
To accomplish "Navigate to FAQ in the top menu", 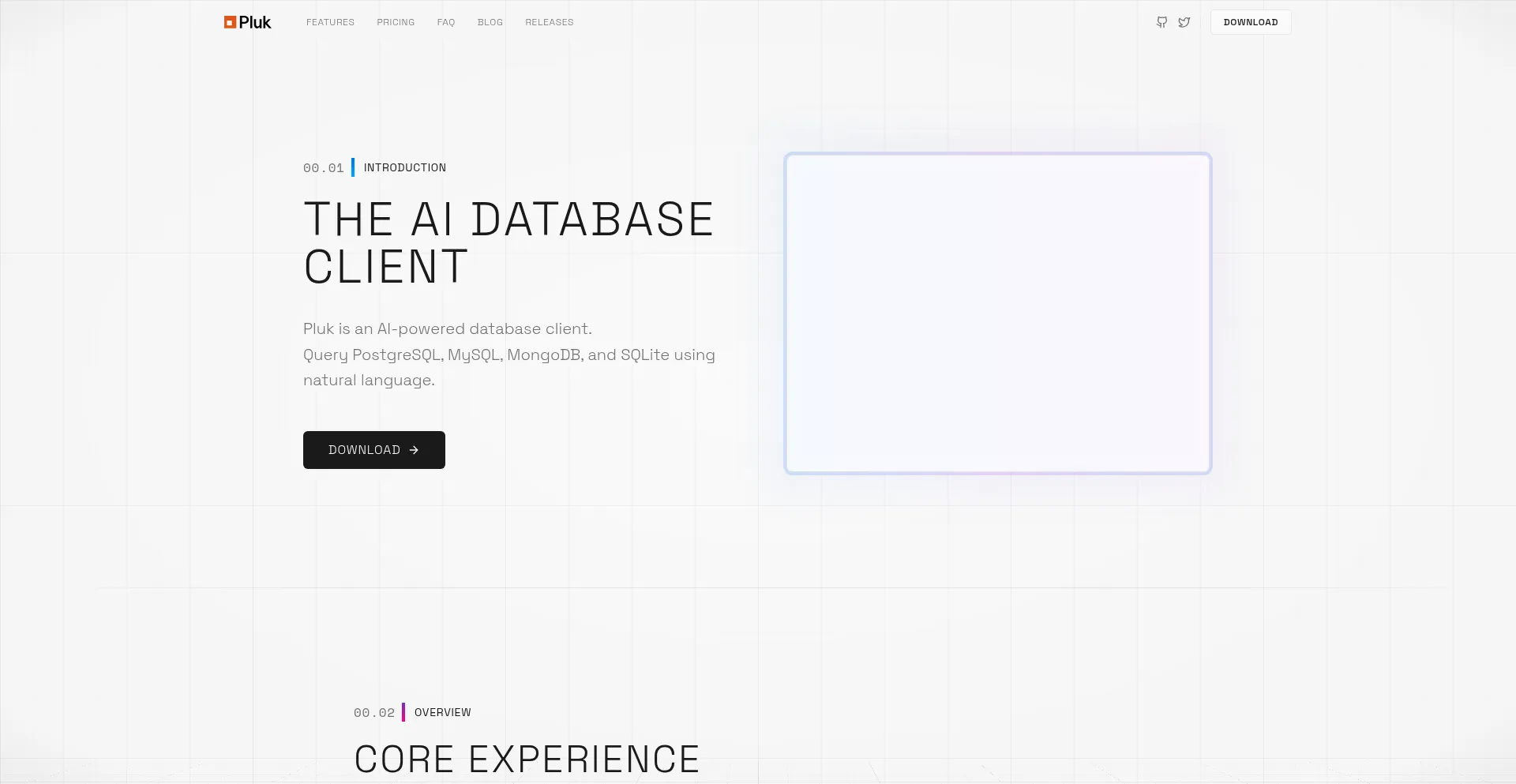I will pyautogui.click(x=446, y=22).
